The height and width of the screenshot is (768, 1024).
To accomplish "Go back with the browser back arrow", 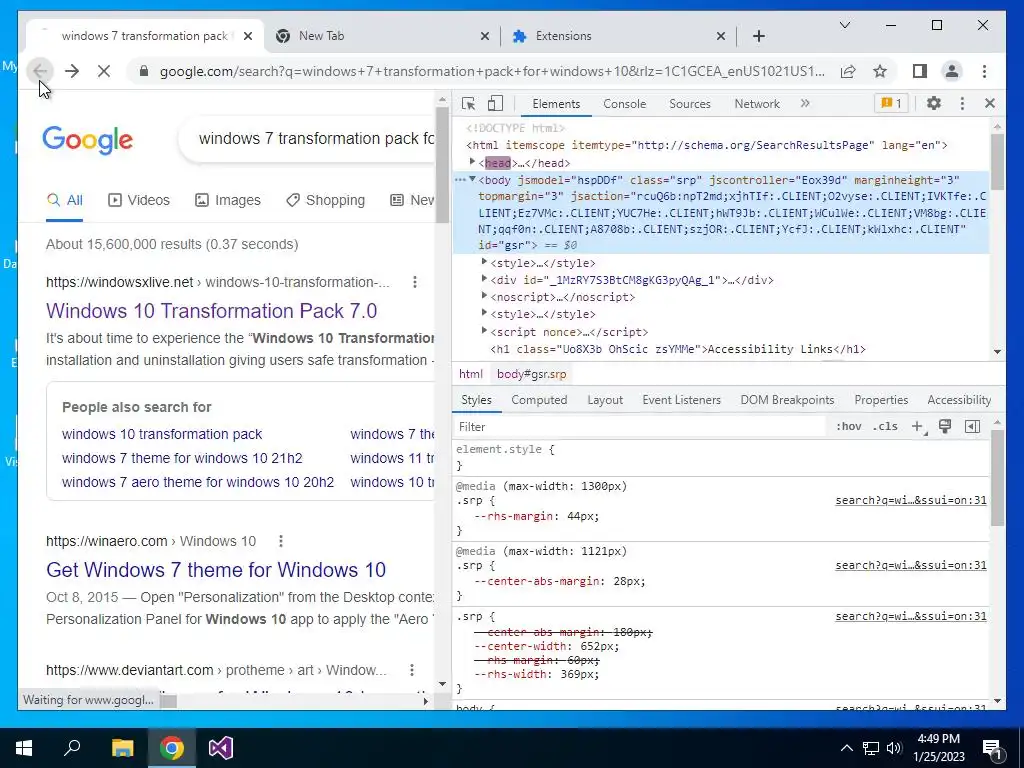I will pyautogui.click(x=40, y=71).
